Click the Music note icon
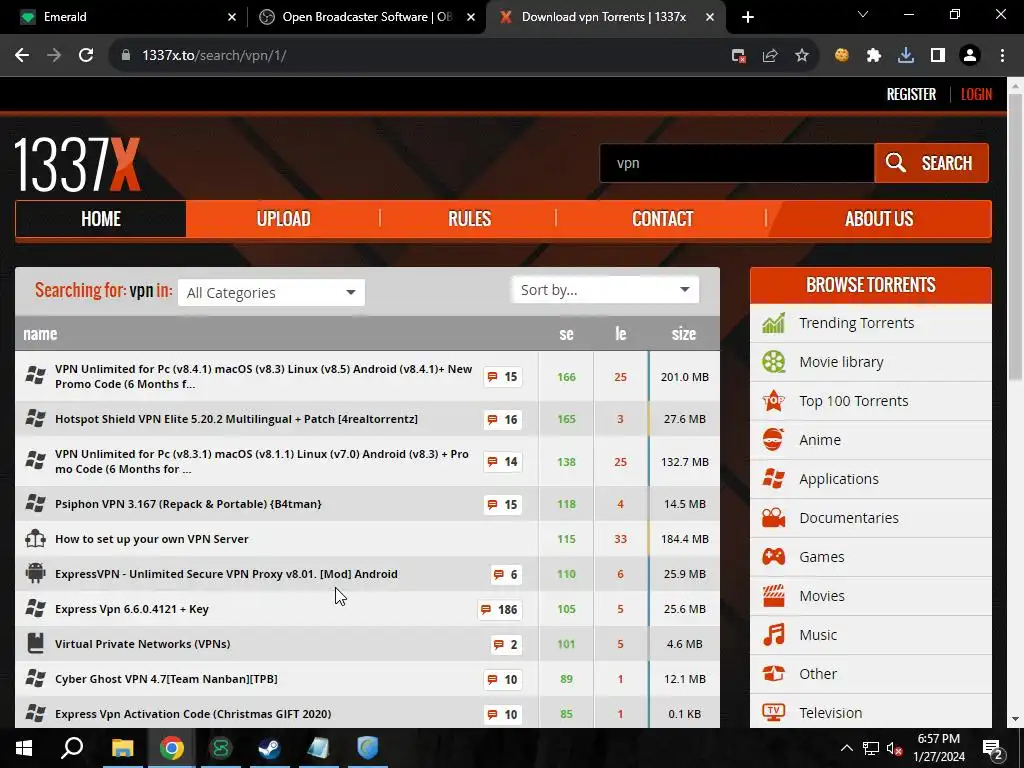Image resolution: width=1024 pixels, height=768 pixels. 773,635
